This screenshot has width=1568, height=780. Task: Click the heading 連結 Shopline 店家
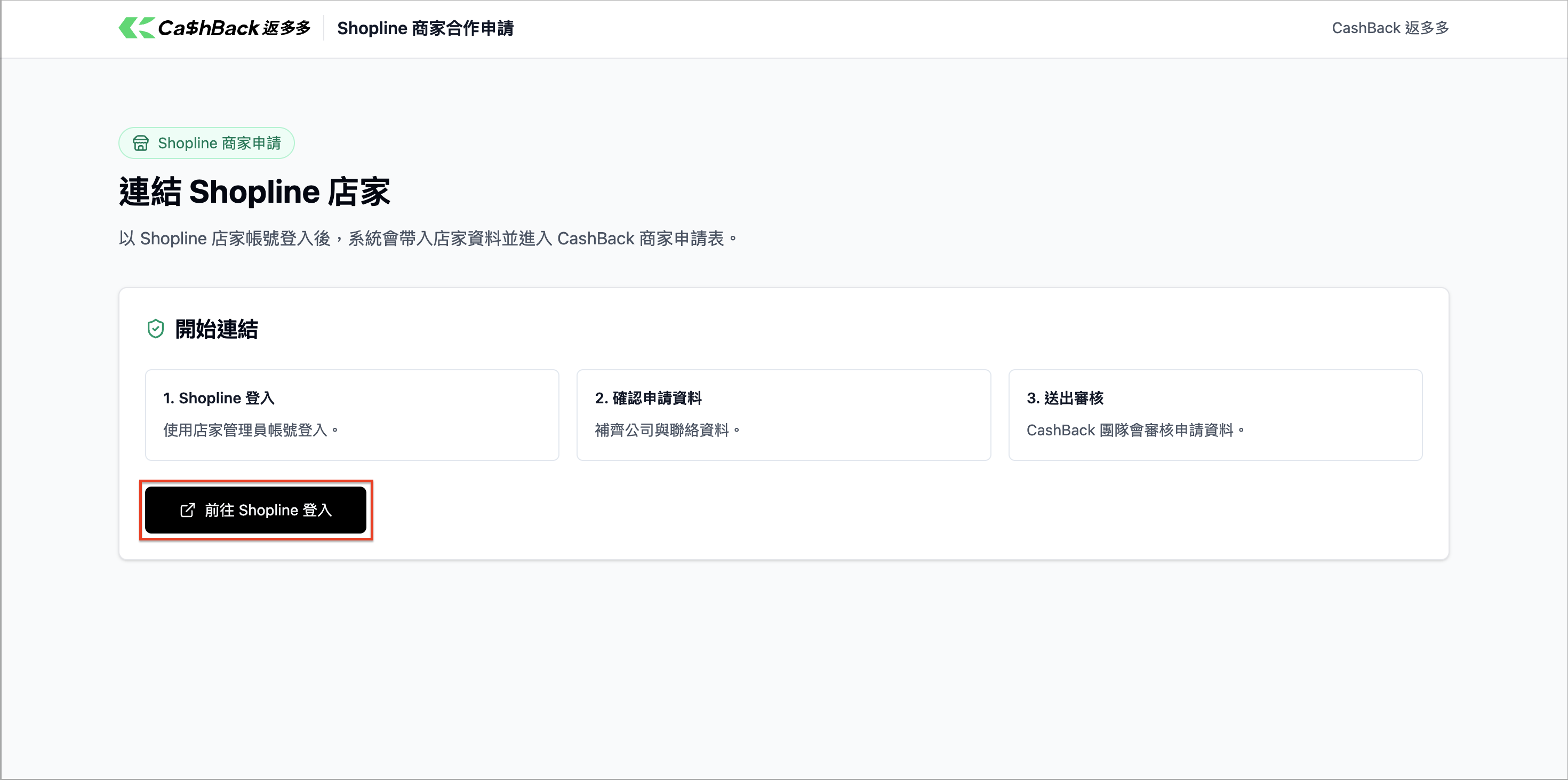[x=254, y=192]
